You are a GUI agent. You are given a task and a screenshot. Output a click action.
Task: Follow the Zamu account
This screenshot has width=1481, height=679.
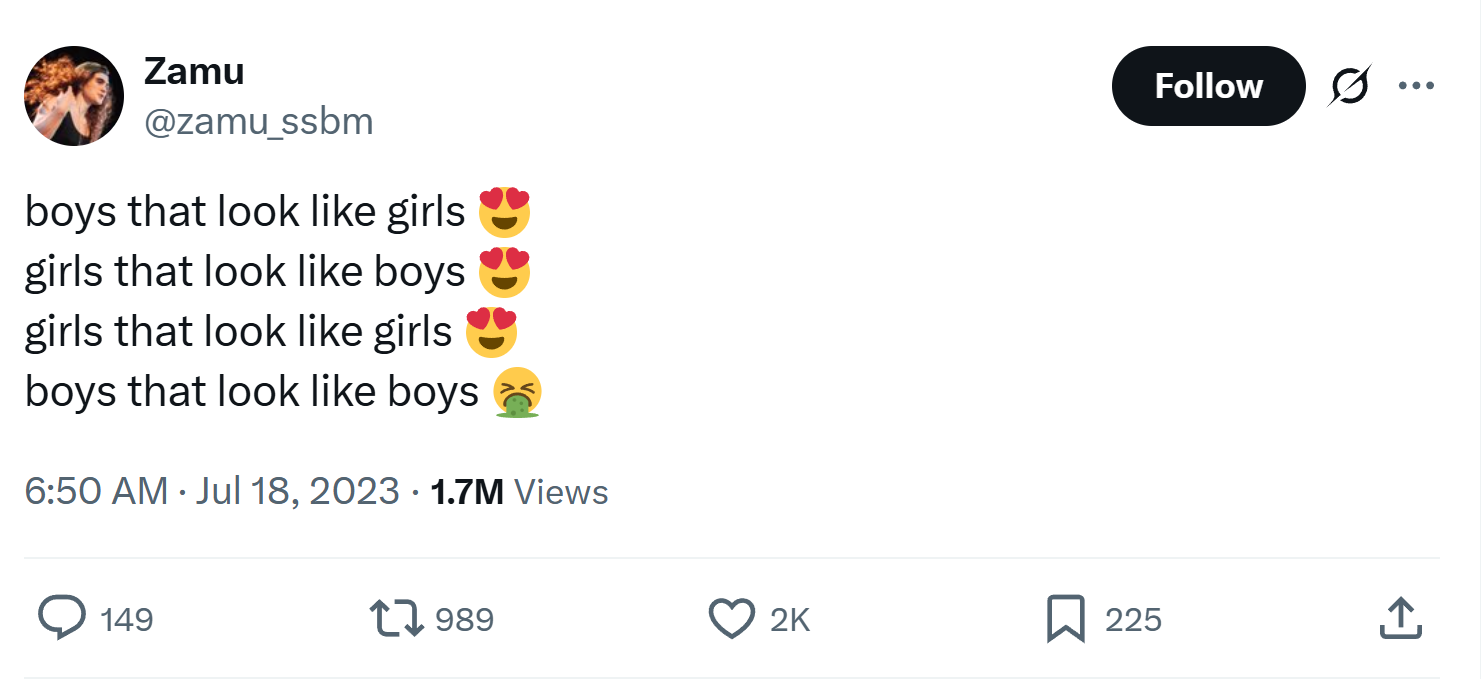1208,86
